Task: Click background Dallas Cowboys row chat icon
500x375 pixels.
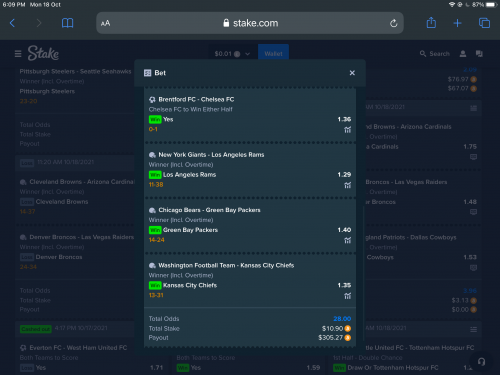Action: click(473, 267)
